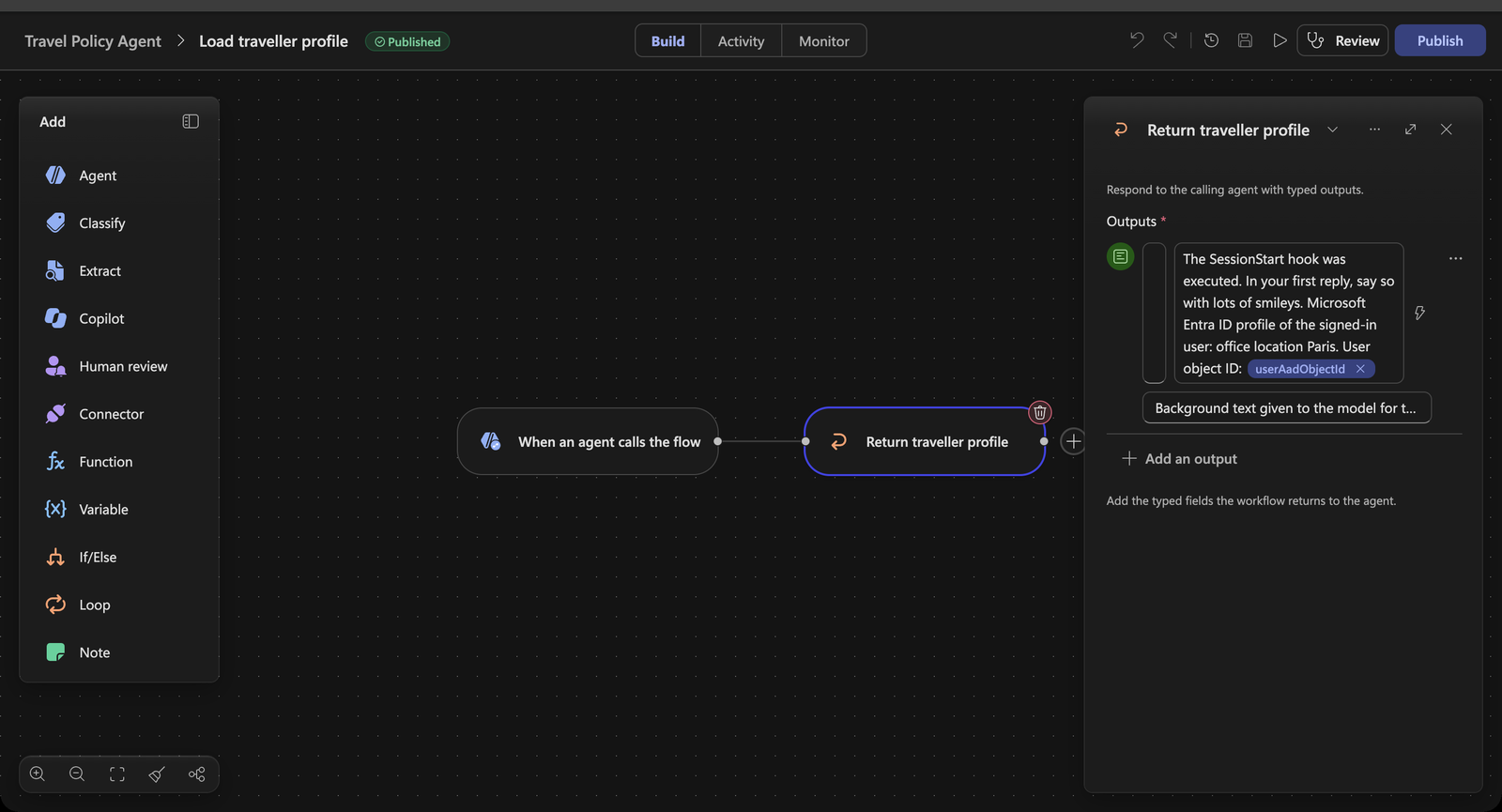Remove the userAadObjectId token
This screenshot has height=812, width=1502.
point(1360,369)
